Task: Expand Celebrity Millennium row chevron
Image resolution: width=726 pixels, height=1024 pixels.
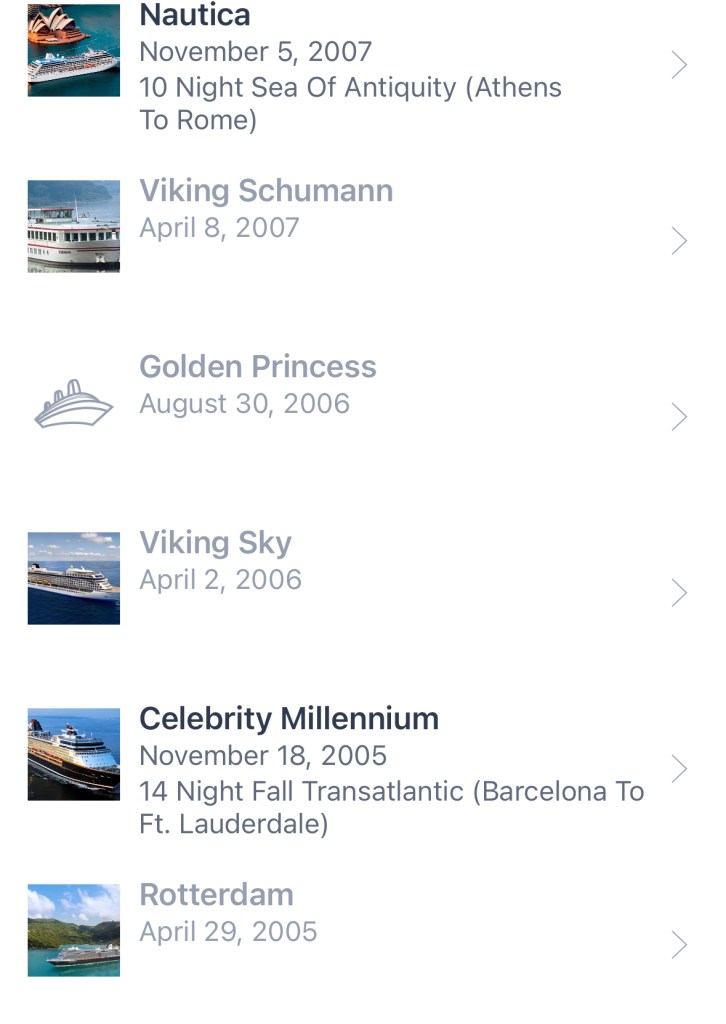Action: 679,769
